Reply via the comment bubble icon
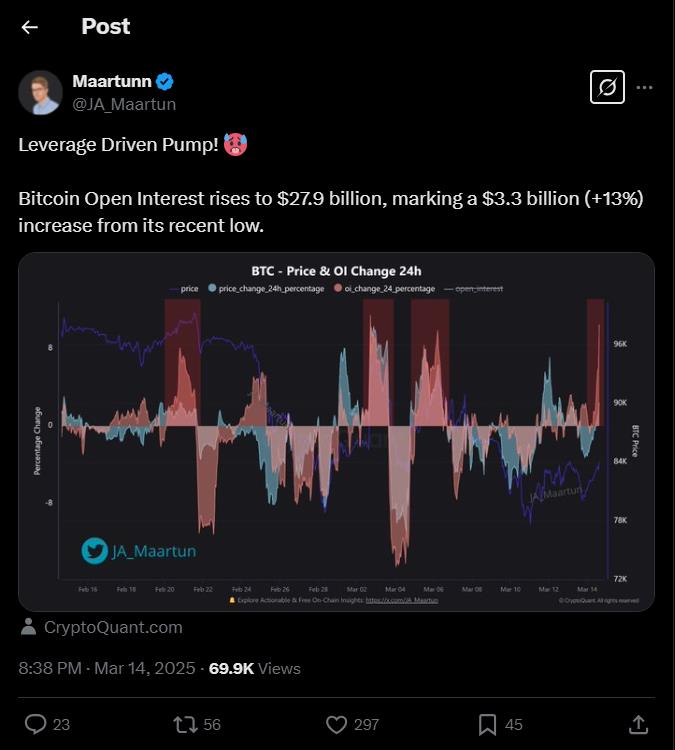The height and width of the screenshot is (750, 675). point(35,724)
